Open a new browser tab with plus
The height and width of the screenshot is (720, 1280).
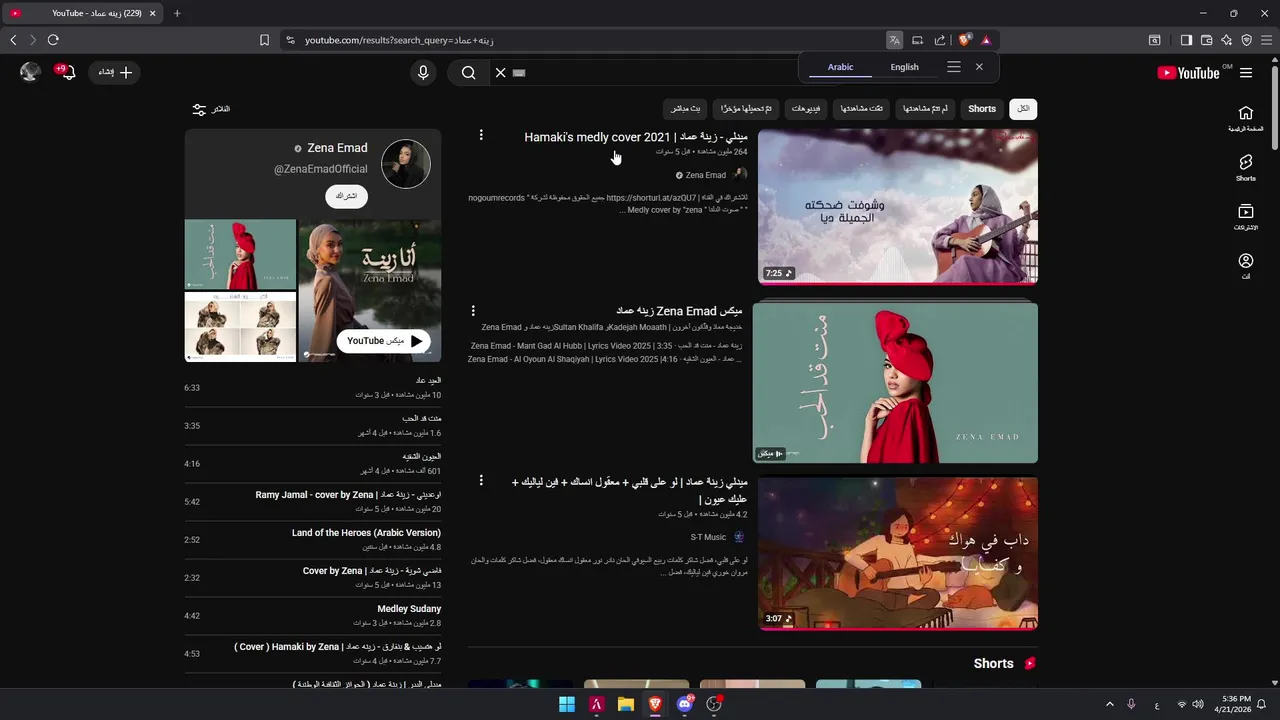click(177, 13)
